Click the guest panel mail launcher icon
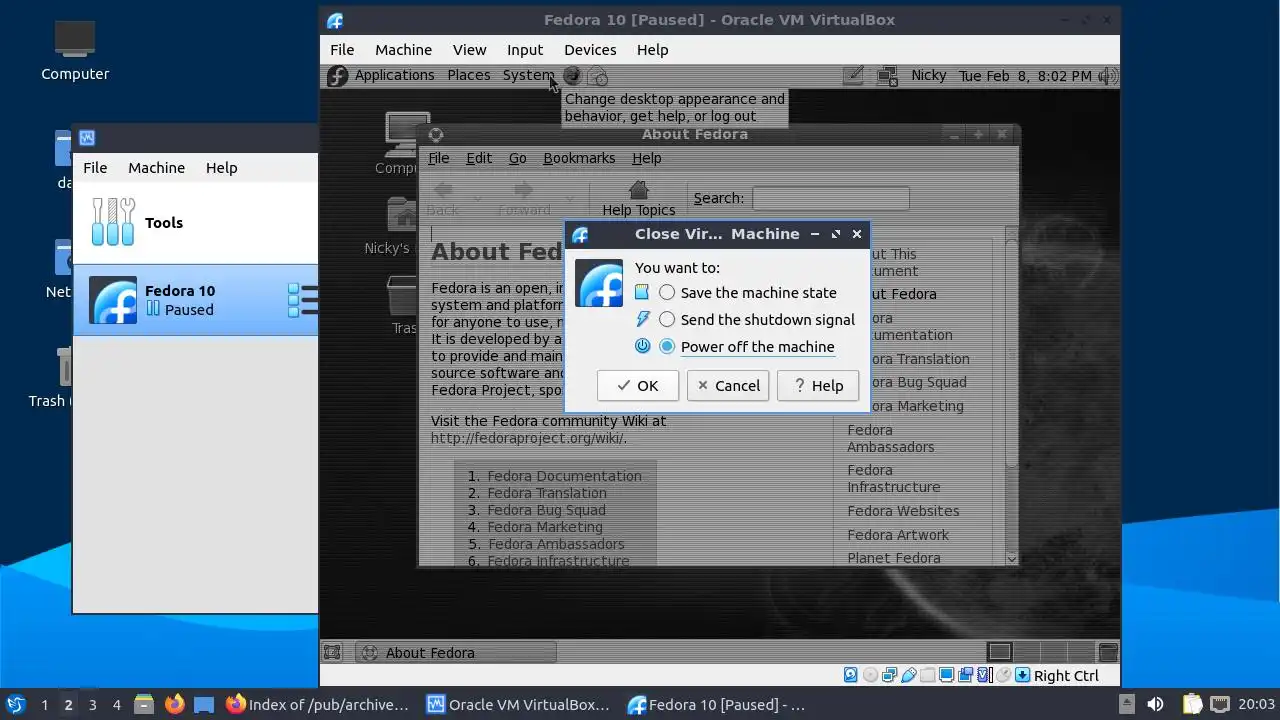1280x720 pixels. 597,76
